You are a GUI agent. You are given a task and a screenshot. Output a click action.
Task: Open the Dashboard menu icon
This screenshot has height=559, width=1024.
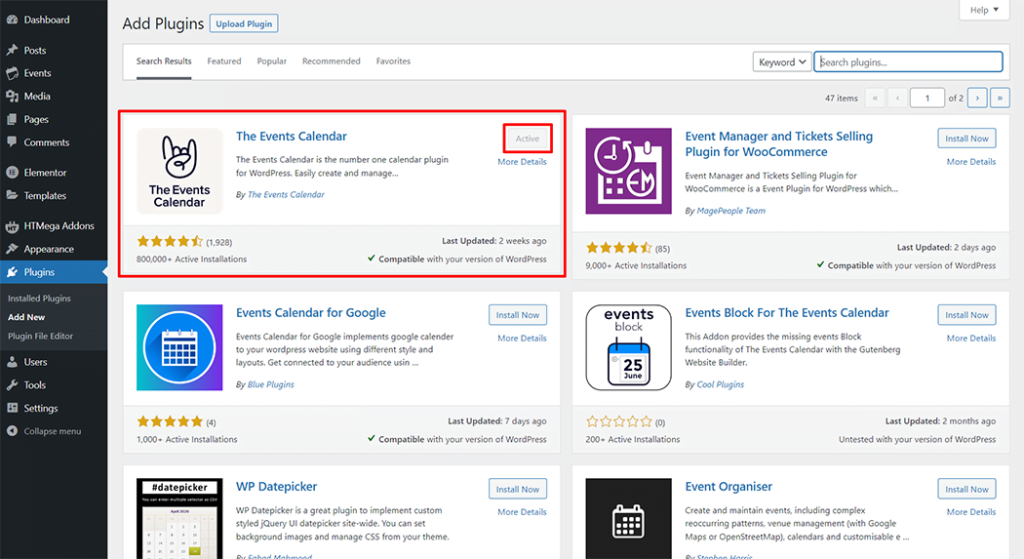12,20
